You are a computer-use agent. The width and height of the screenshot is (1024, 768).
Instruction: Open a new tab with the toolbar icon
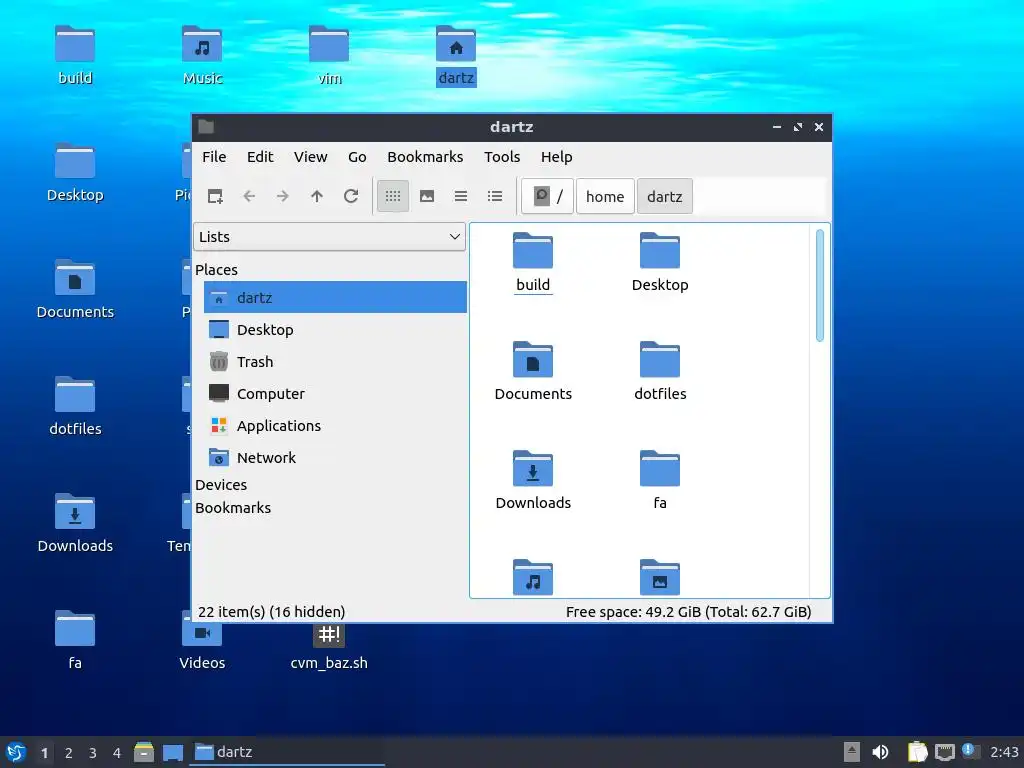[215, 196]
